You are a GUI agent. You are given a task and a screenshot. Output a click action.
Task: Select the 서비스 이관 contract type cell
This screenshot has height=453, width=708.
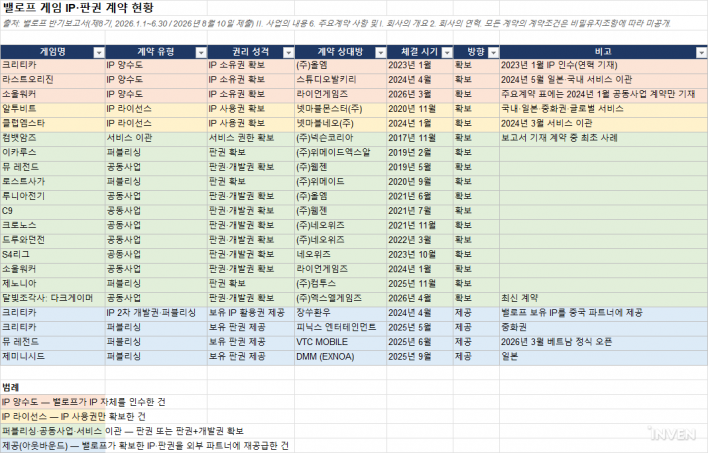[x=156, y=138]
